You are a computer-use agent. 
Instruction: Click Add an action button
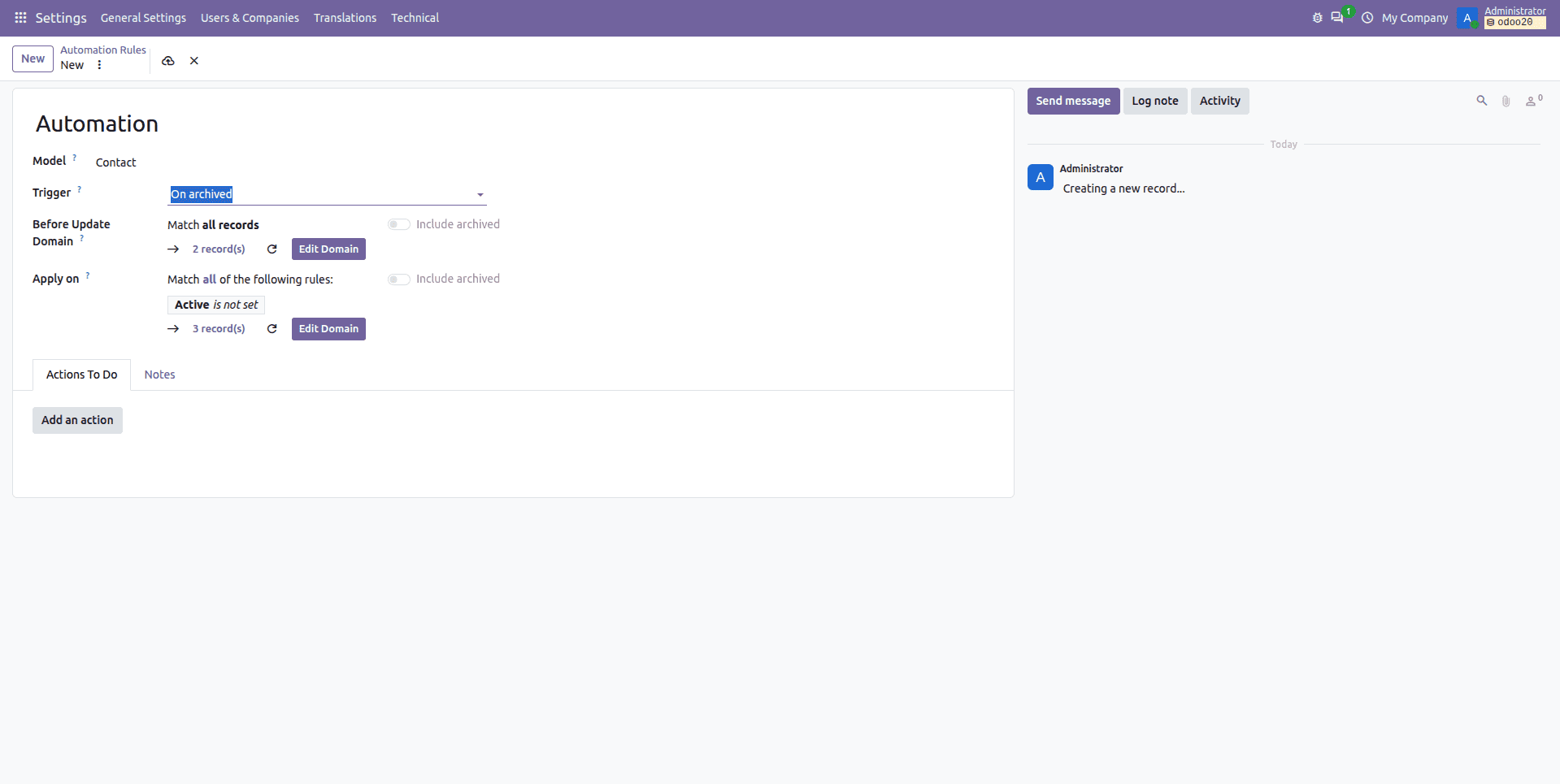[77, 420]
